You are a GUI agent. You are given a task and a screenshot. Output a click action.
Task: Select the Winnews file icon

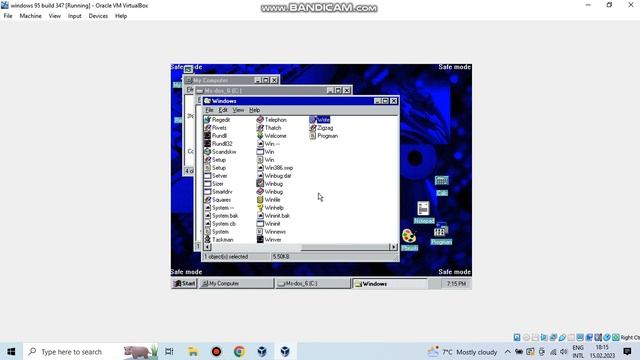(260, 231)
